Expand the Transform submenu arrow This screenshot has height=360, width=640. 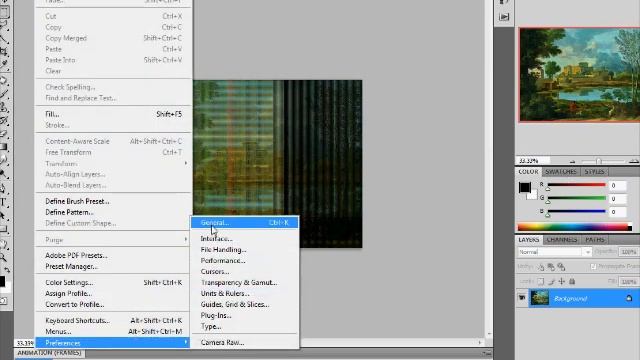pos(186,163)
